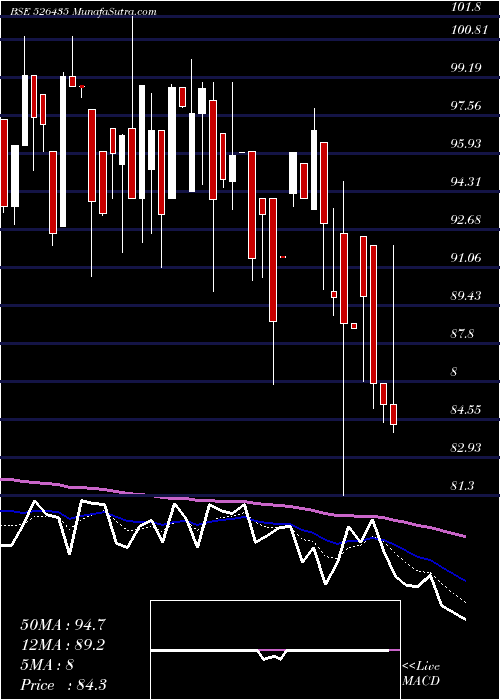Click the 89.43 price axis label
This screenshot has width=500, height=700.
(466, 296)
